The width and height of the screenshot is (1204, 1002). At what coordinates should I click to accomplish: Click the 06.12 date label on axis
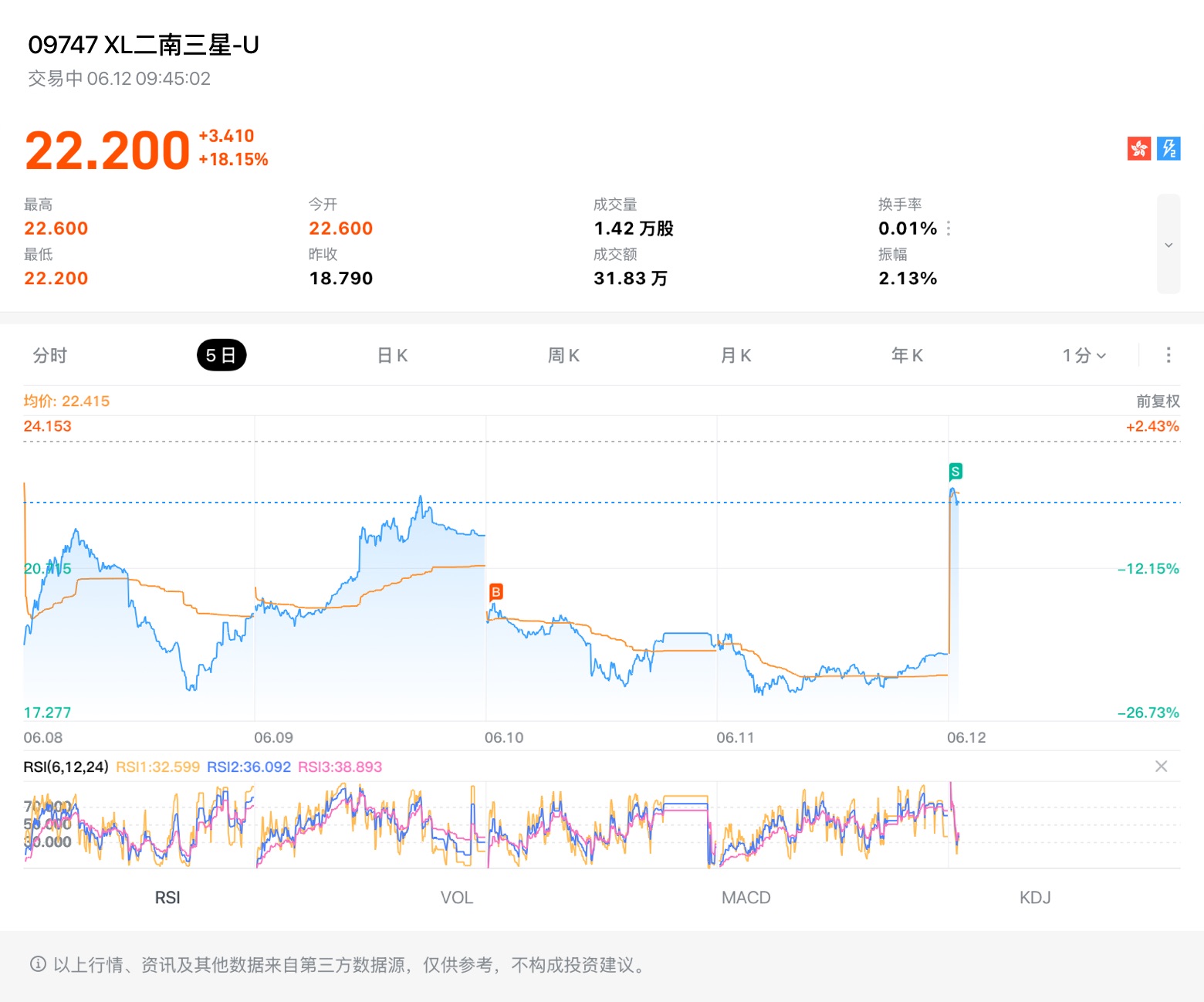click(966, 737)
